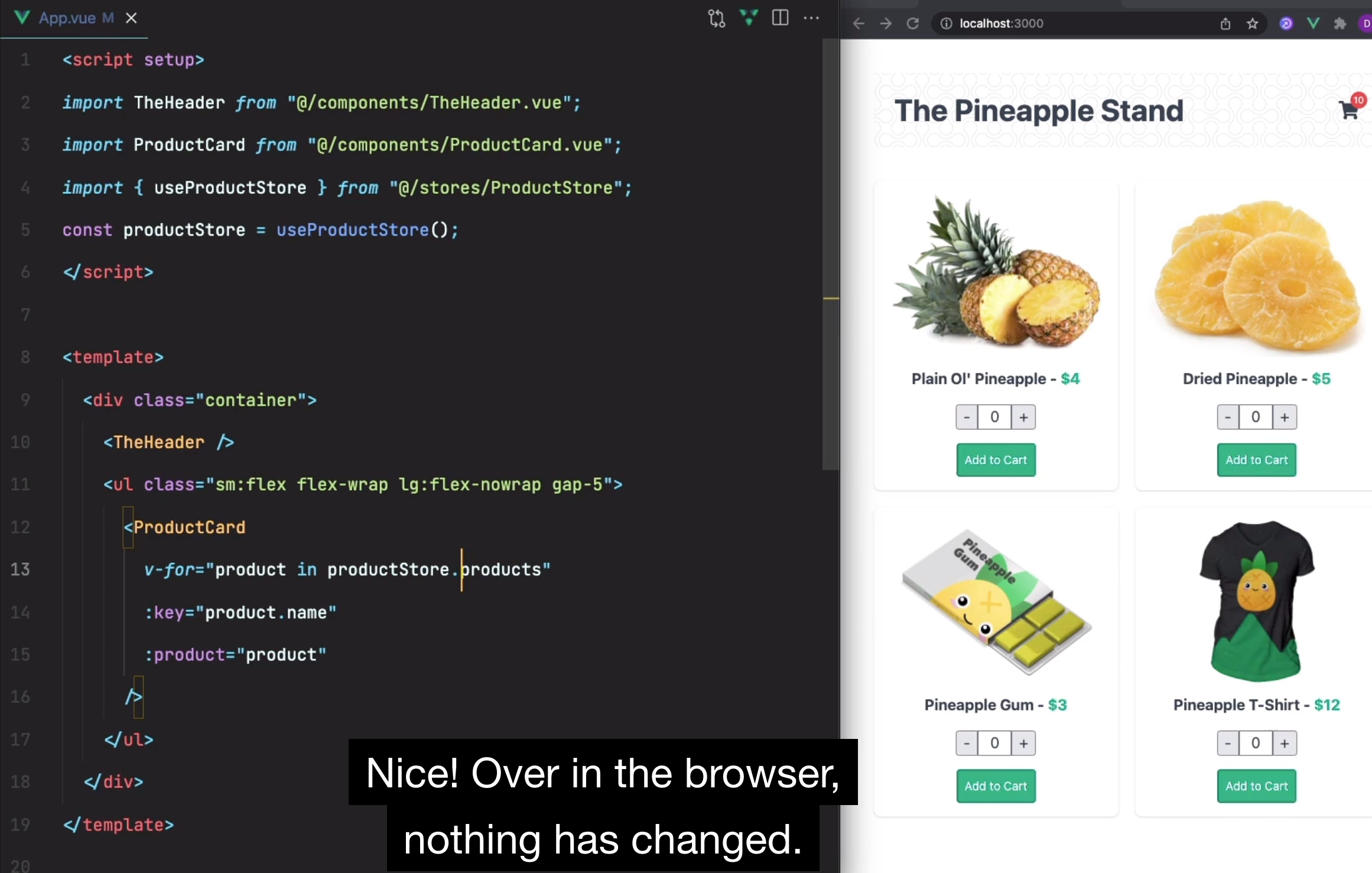
Task: Open the extensions puzzle icon
Action: pos(1340,24)
